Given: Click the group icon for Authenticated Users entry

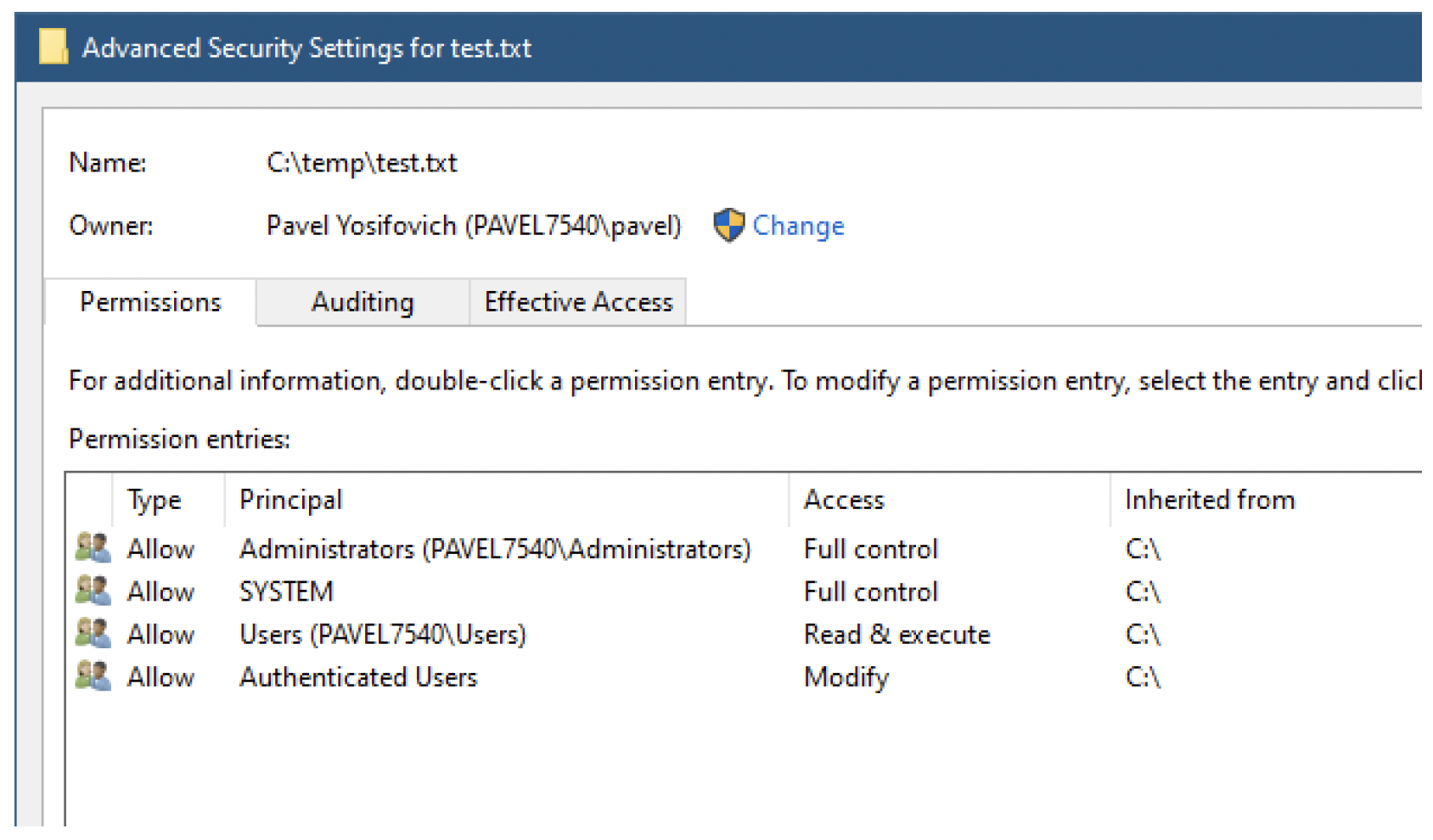Looking at the screenshot, I should (x=93, y=675).
